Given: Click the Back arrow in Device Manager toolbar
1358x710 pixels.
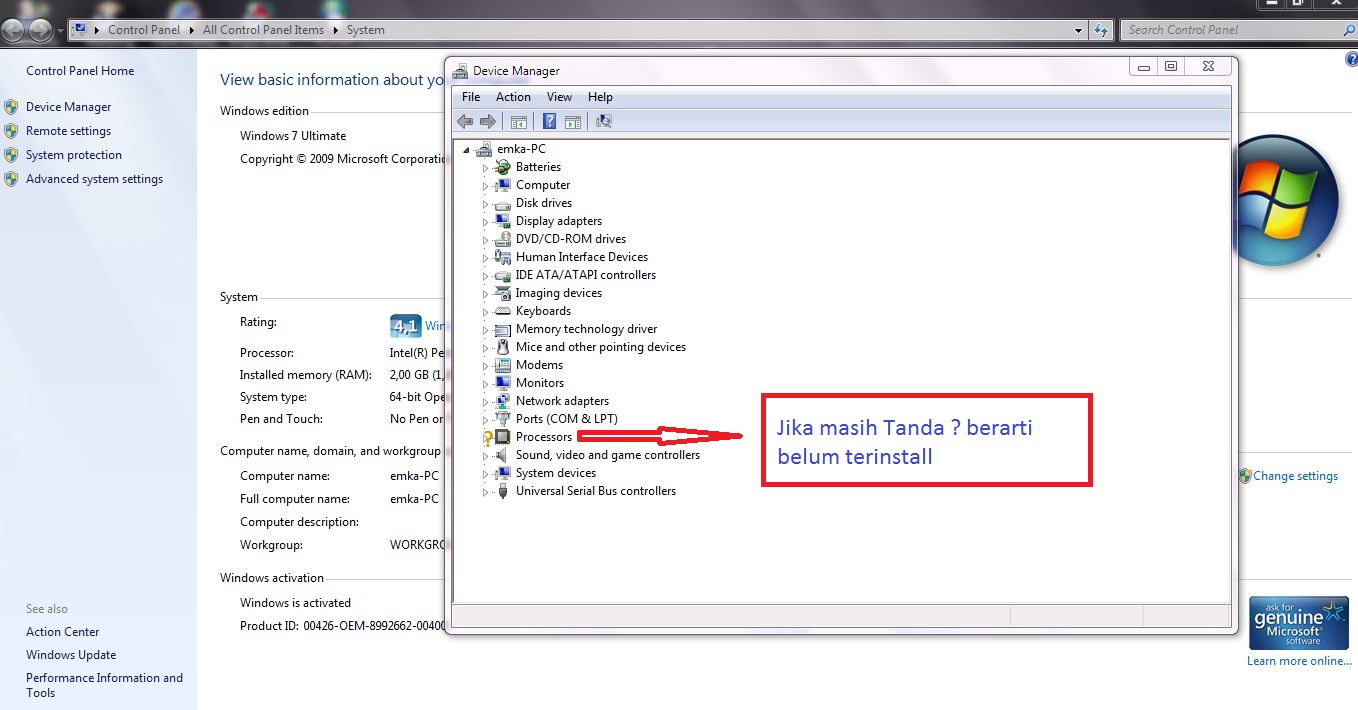Looking at the screenshot, I should pyautogui.click(x=465, y=121).
